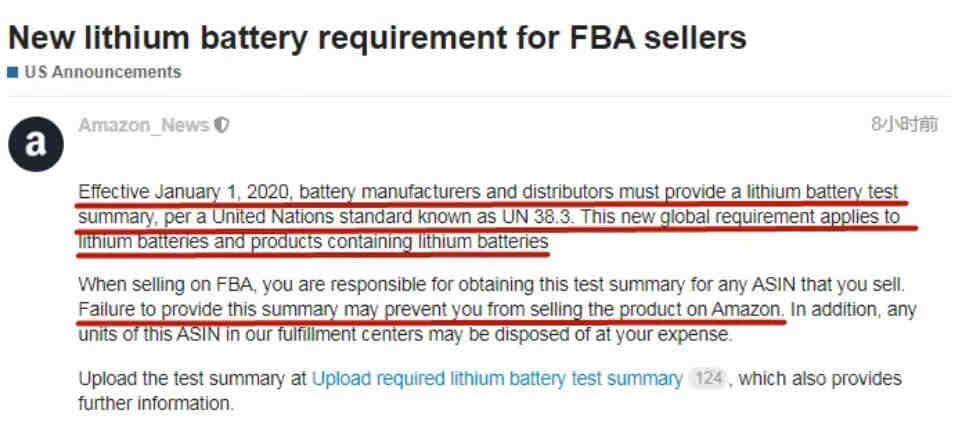Open Upload required lithium battery test summary link
This screenshot has height=422, width=977.
pyautogui.click(x=497, y=379)
